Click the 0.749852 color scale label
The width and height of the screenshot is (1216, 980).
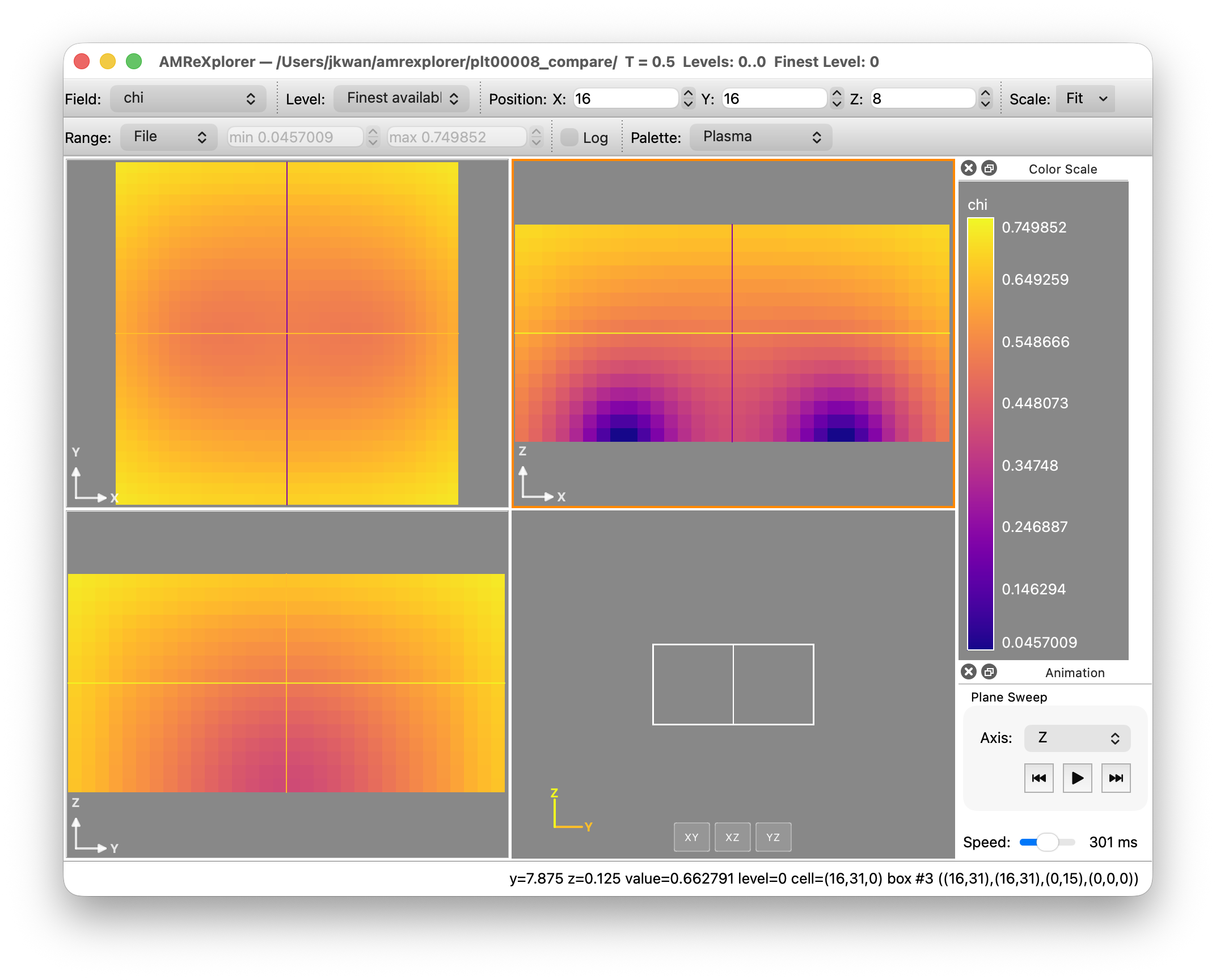pyautogui.click(x=1034, y=227)
